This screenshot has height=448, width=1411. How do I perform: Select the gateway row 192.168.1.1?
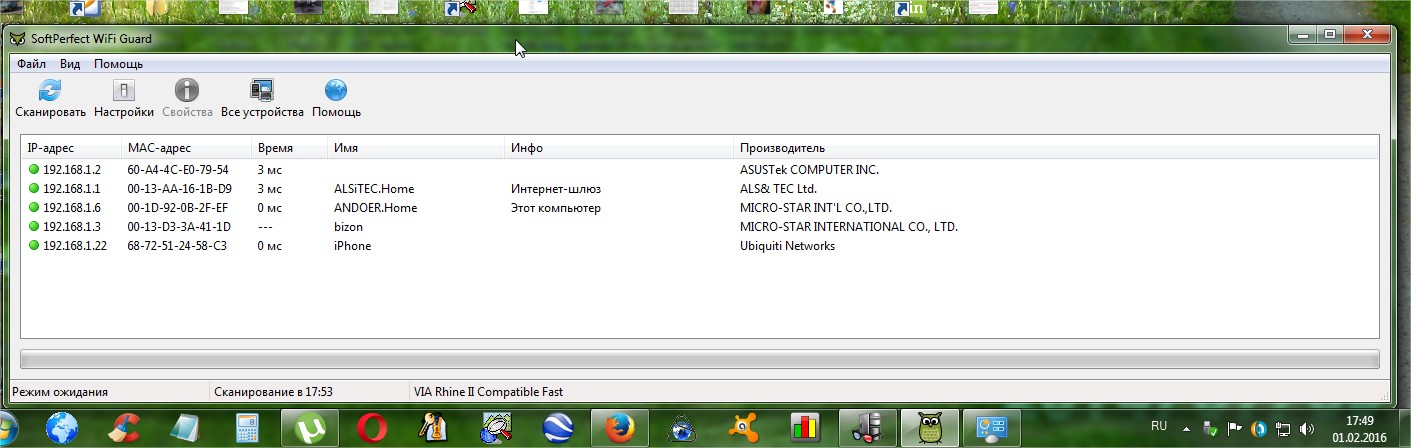pyautogui.click(x=699, y=189)
